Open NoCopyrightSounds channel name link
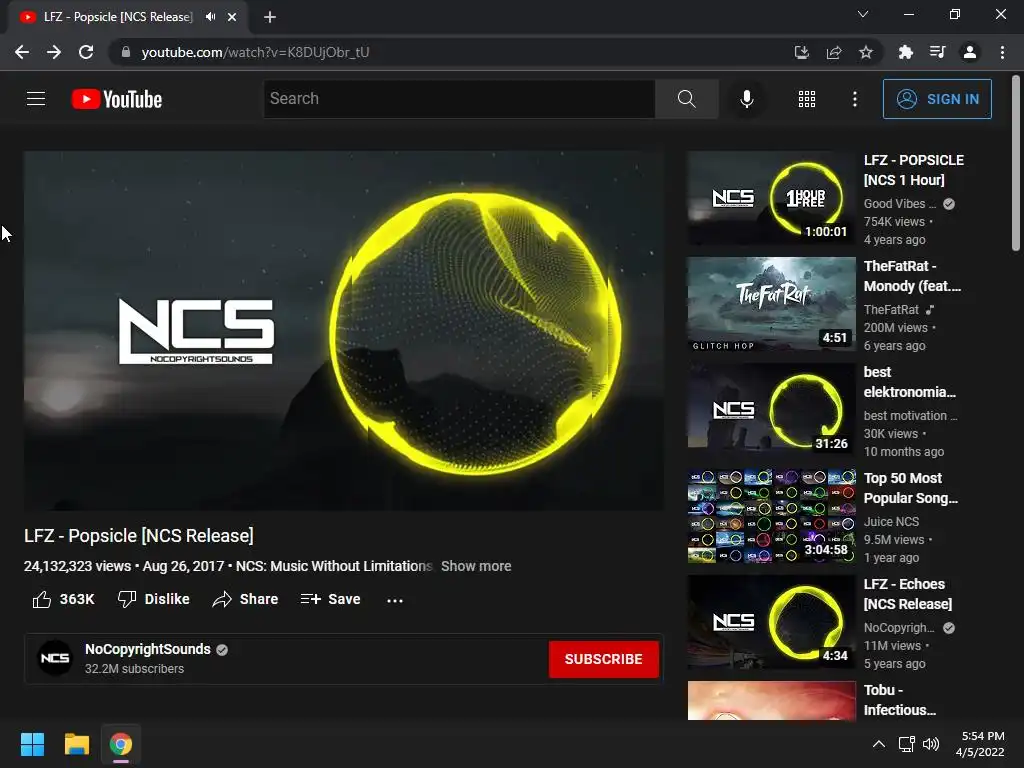This screenshot has width=1024, height=768. pyautogui.click(x=148, y=649)
